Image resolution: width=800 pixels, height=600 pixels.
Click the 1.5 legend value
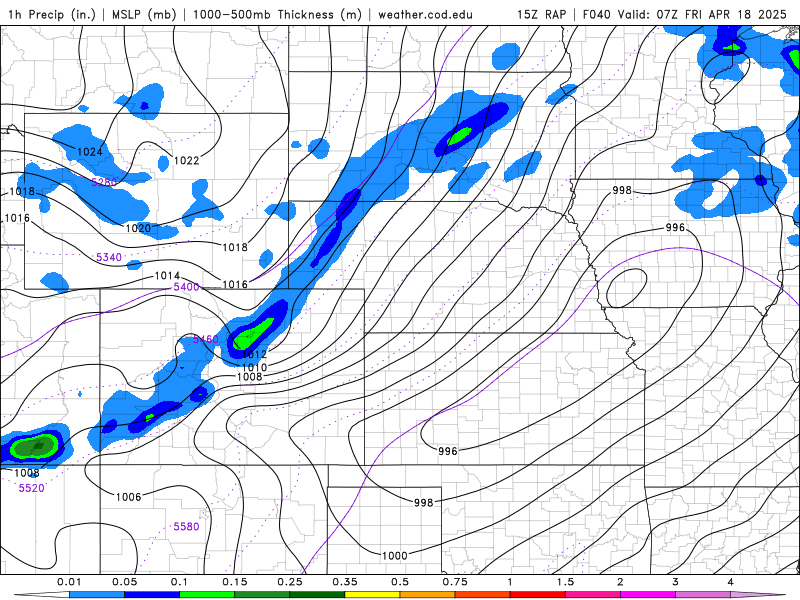pos(565,582)
